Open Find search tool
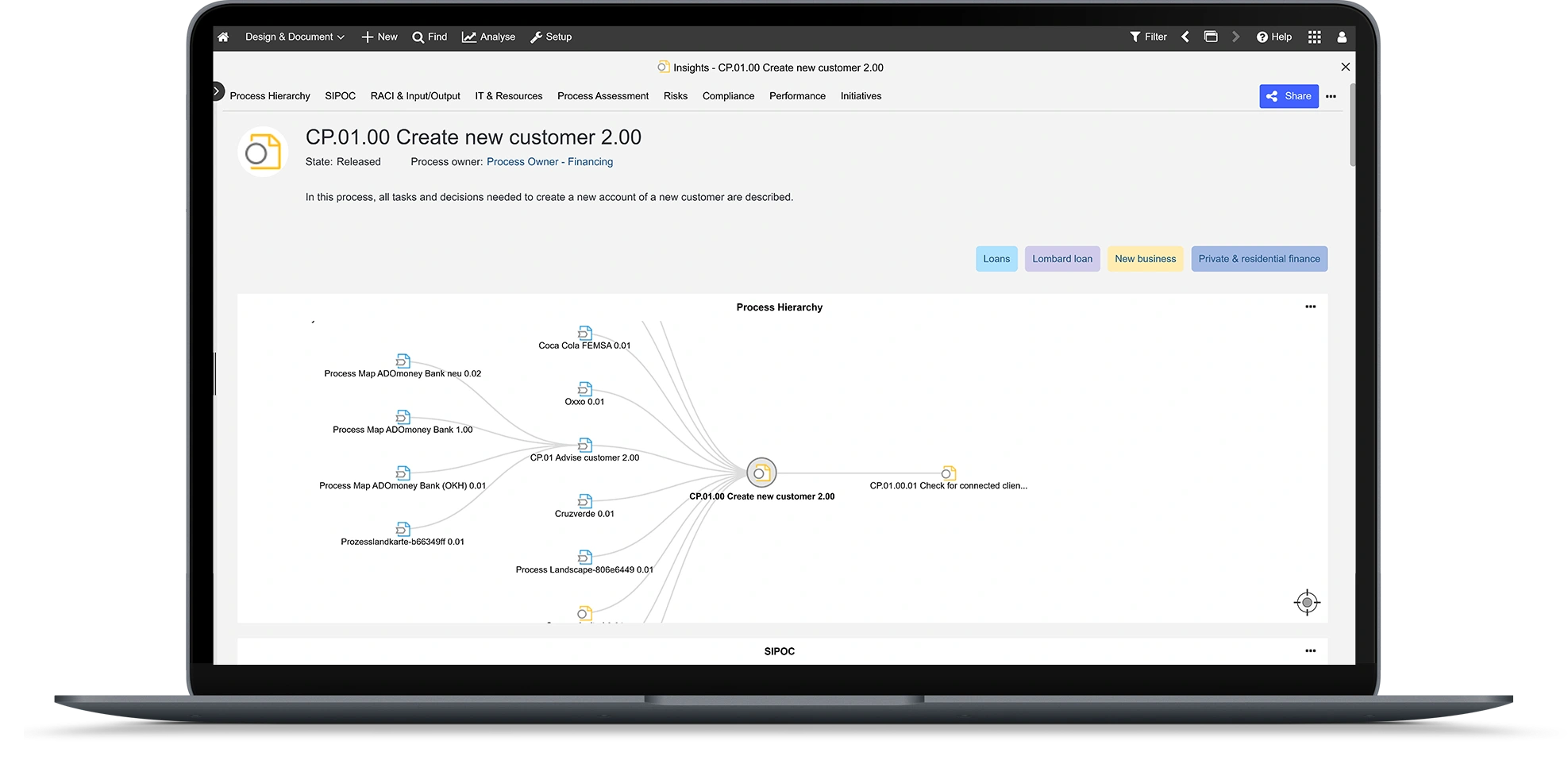The height and width of the screenshot is (768, 1568). 430,37
